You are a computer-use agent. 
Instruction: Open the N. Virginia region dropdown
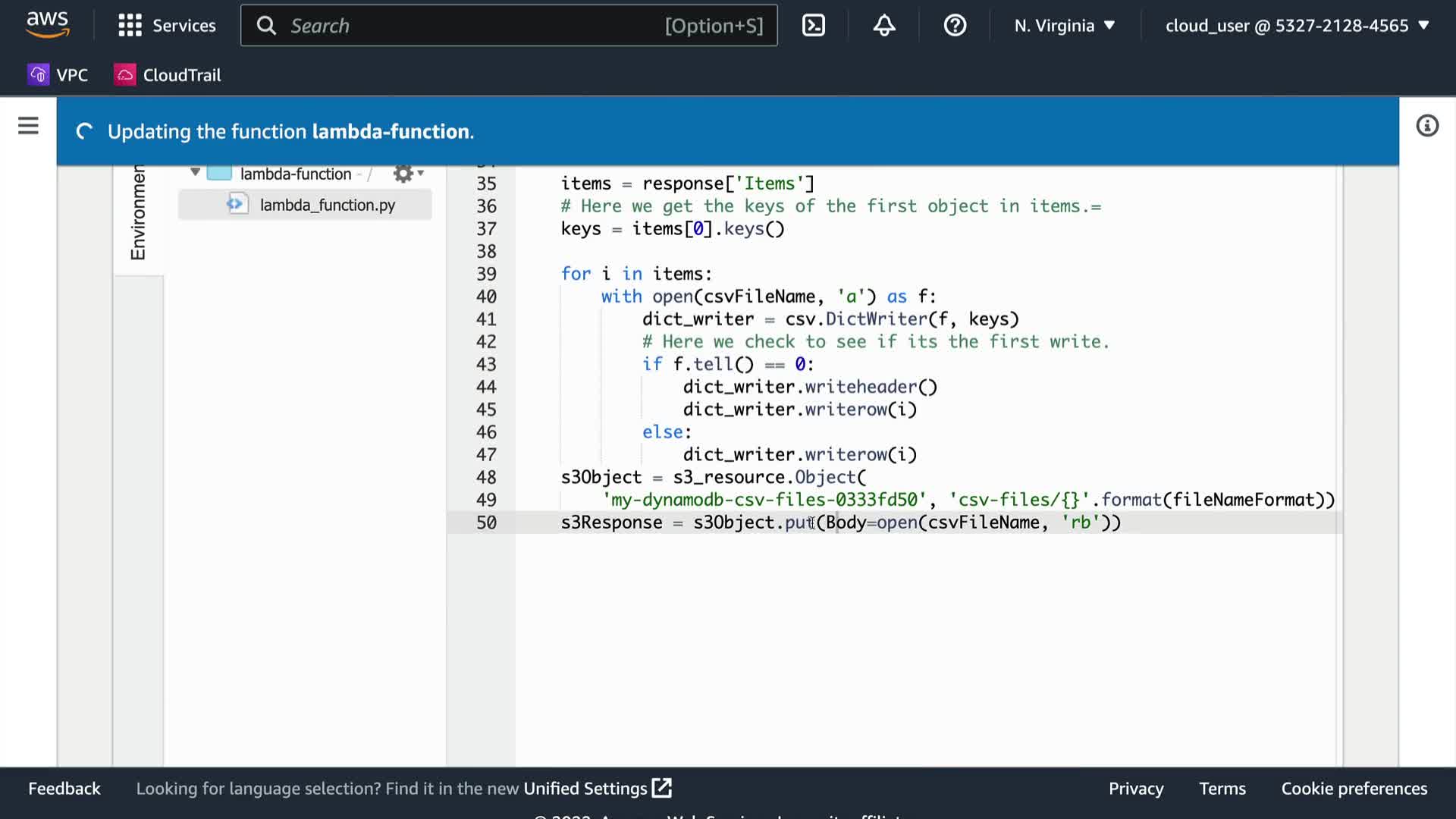click(x=1064, y=26)
